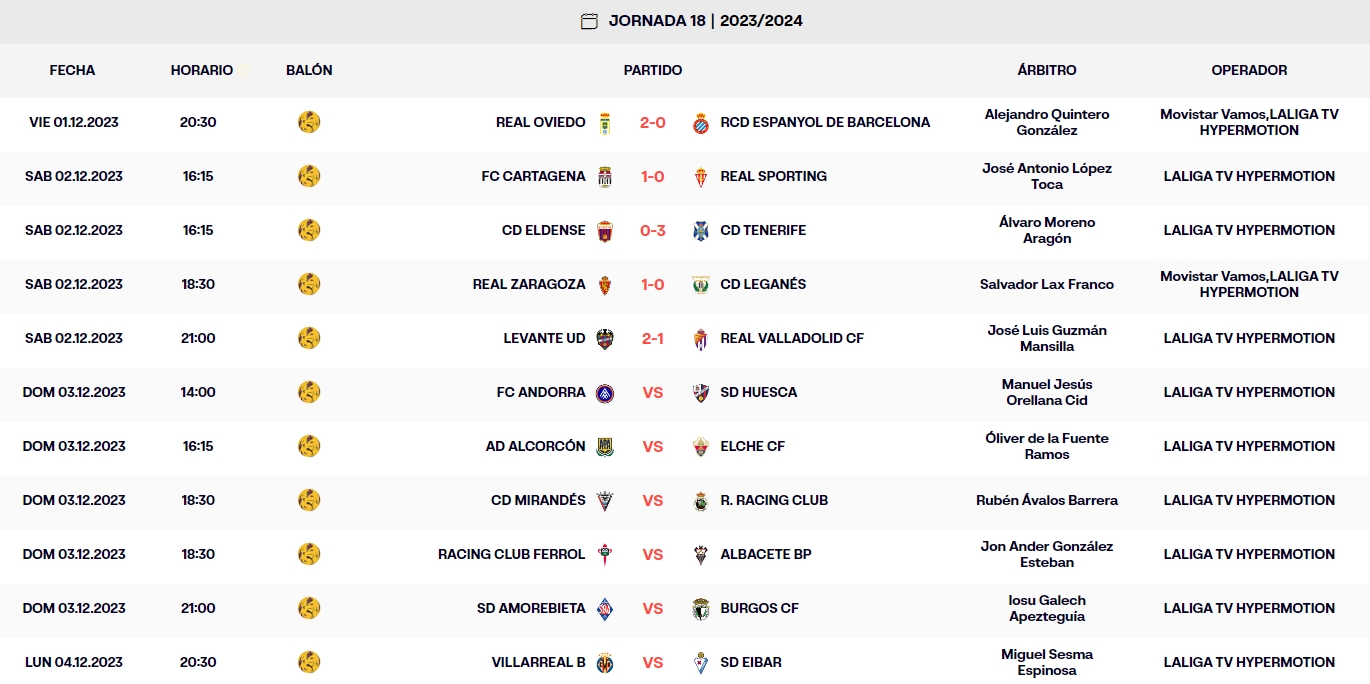Select the Levante UD badge
The image size is (1370, 684).
point(604,338)
